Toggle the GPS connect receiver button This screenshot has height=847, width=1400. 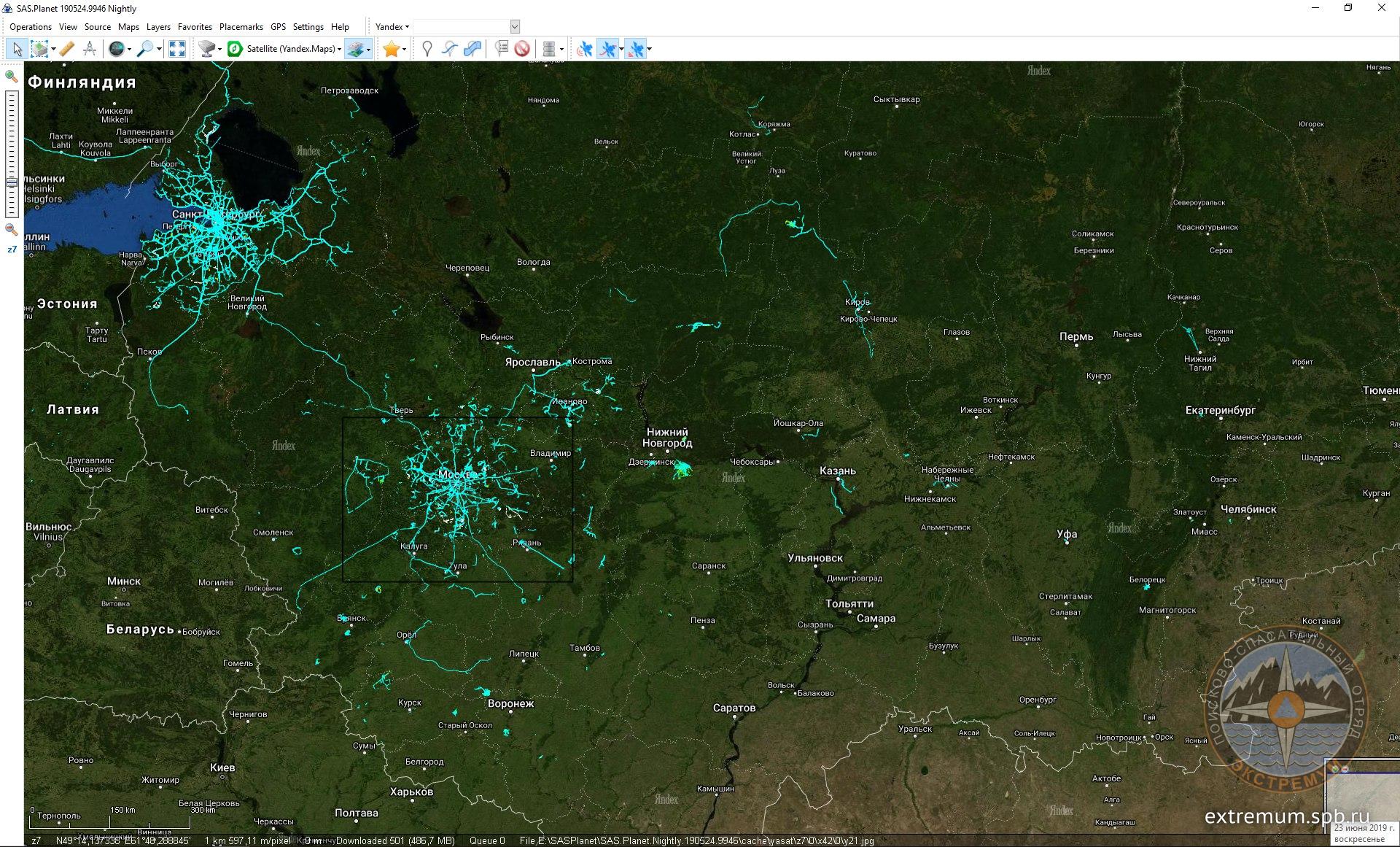[584, 49]
